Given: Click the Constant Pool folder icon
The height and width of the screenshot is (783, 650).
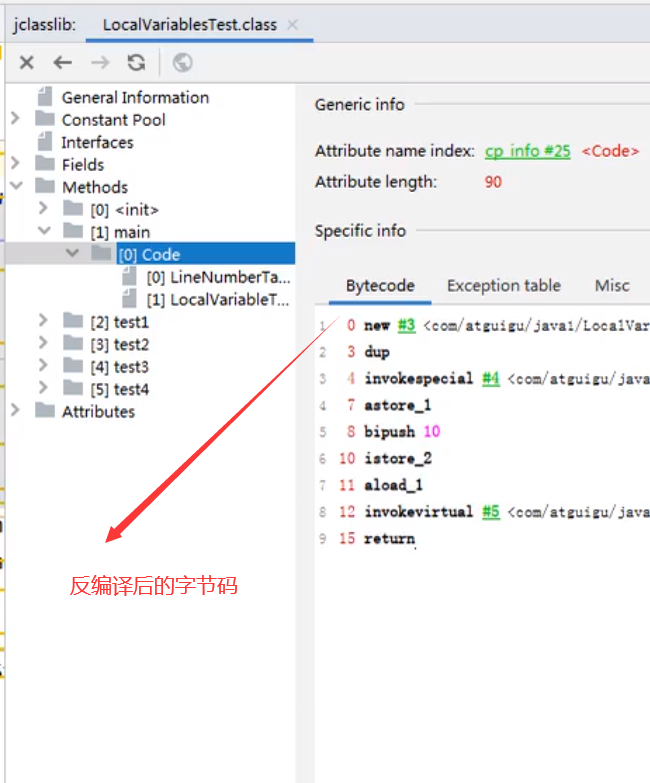Looking at the screenshot, I should coord(45,119).
